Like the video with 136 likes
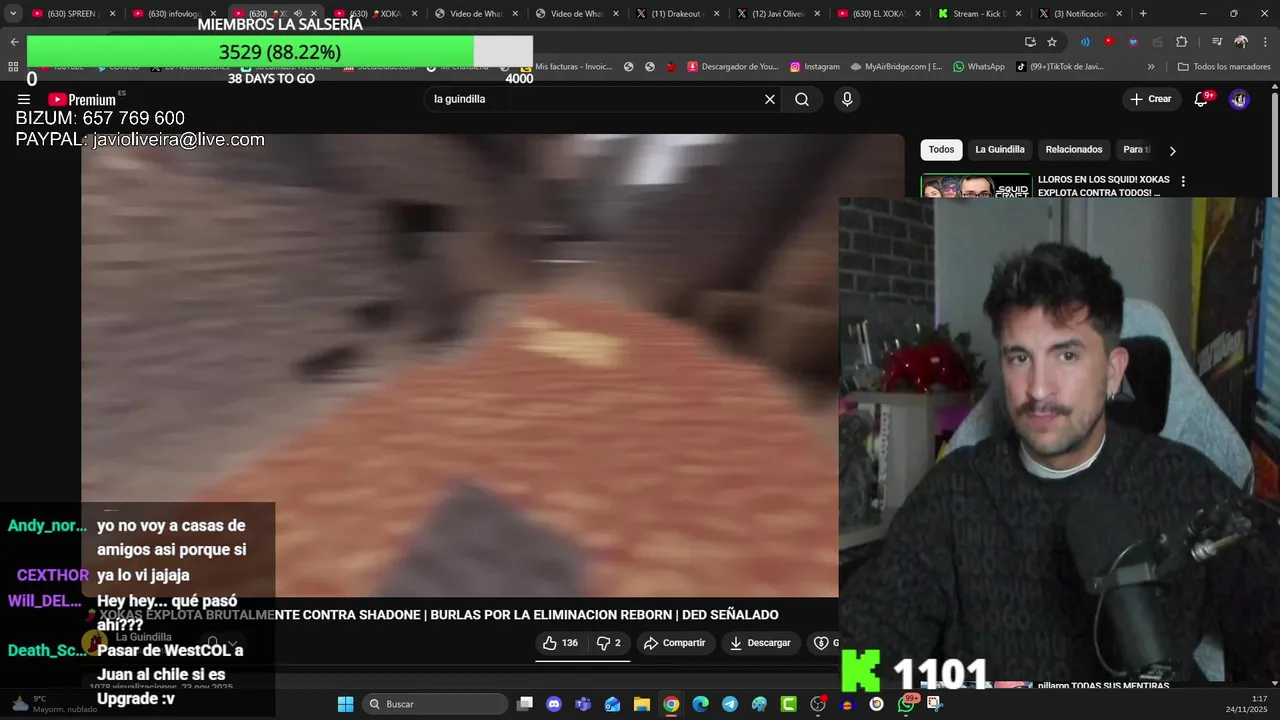 pos(561,643)
